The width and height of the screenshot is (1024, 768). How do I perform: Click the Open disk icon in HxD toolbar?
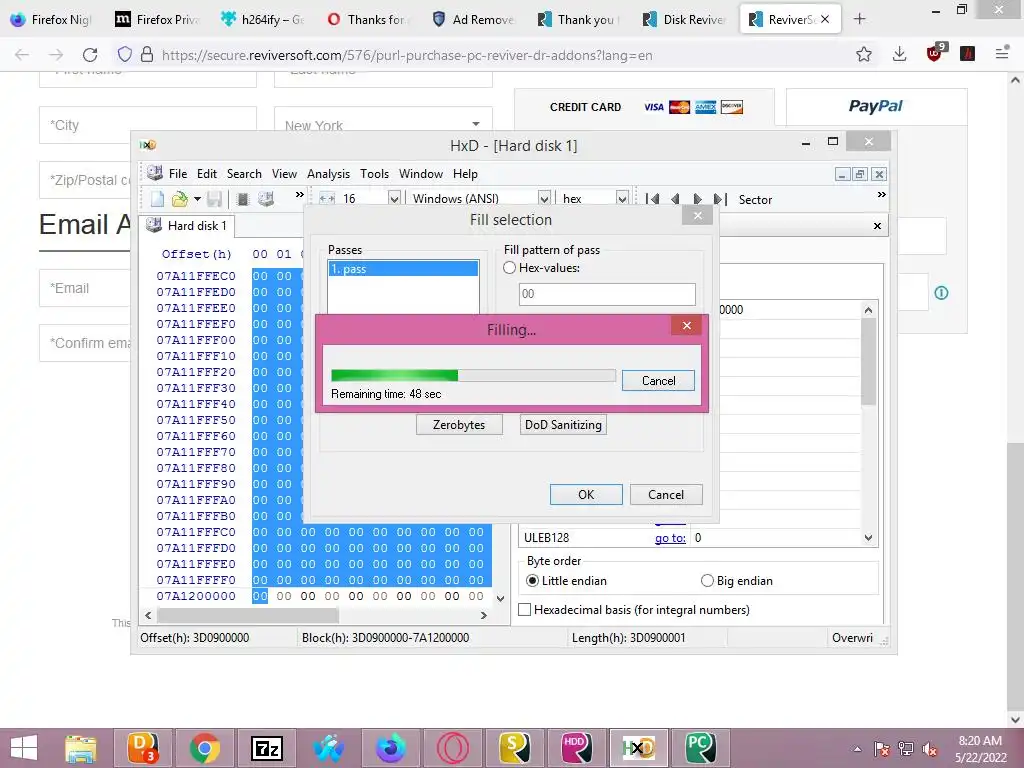pos(266,199)
